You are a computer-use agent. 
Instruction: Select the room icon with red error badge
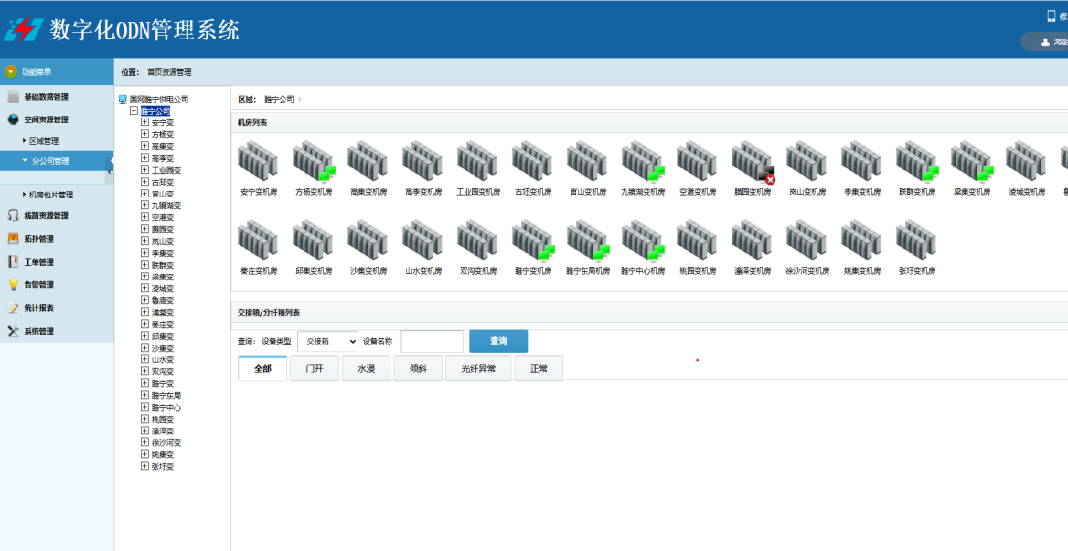click(x=751, y=162)
